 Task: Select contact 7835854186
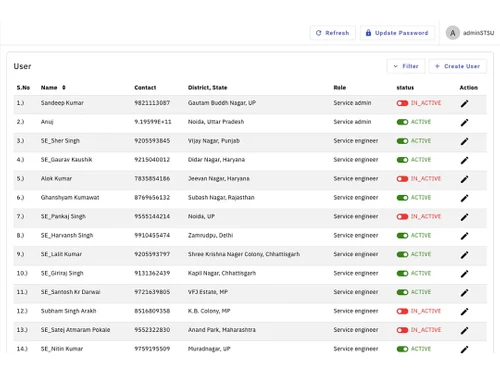152,178
